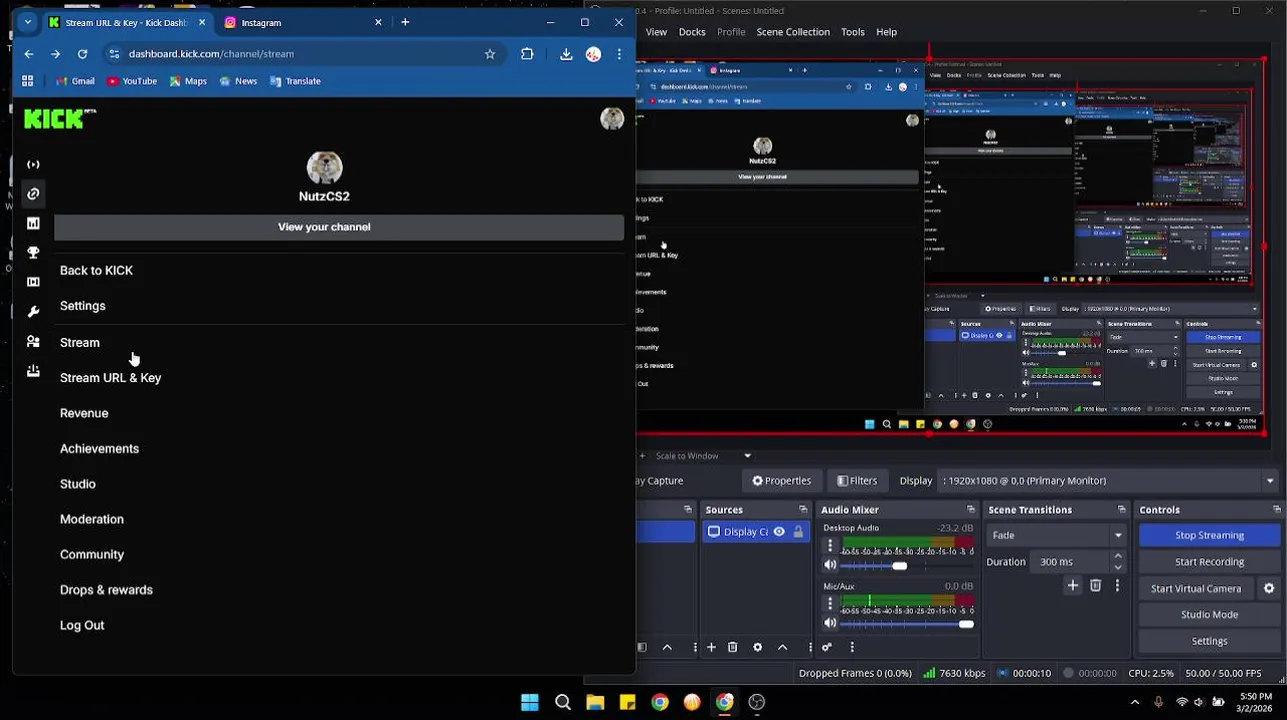Click the Chrome address bar URL
This screenshot has width=1287, height=720.
[211, 54]
